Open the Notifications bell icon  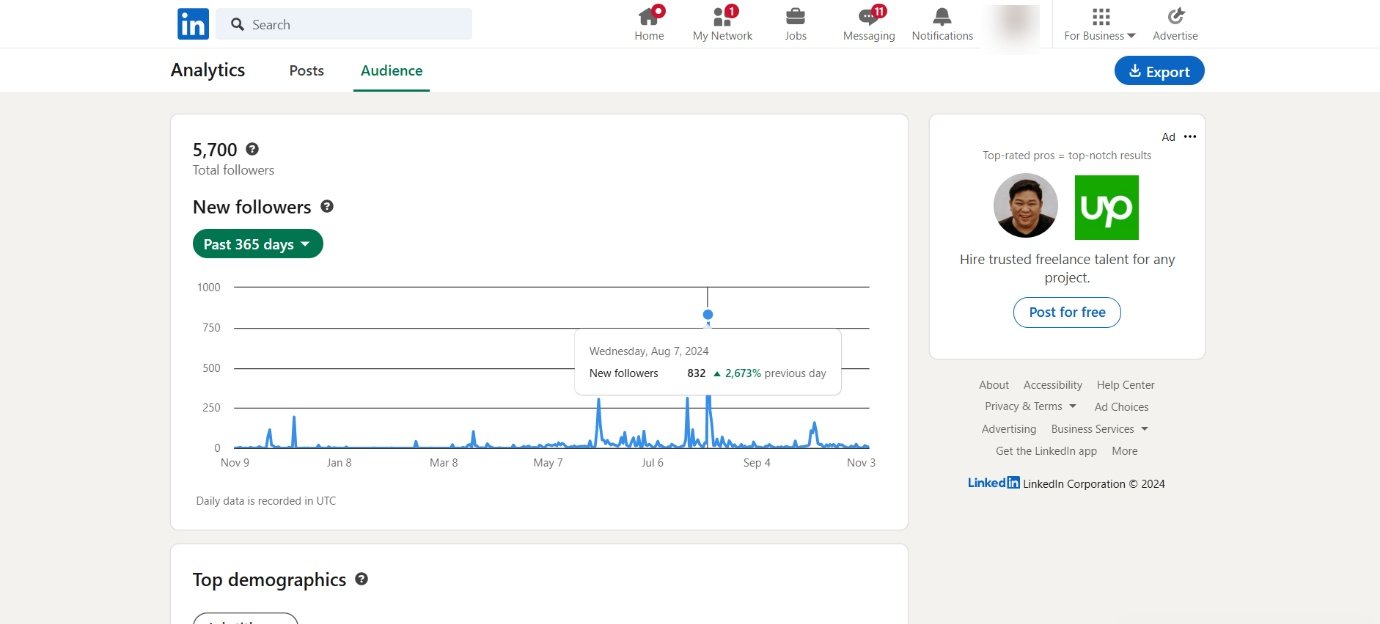pos(942,17)
